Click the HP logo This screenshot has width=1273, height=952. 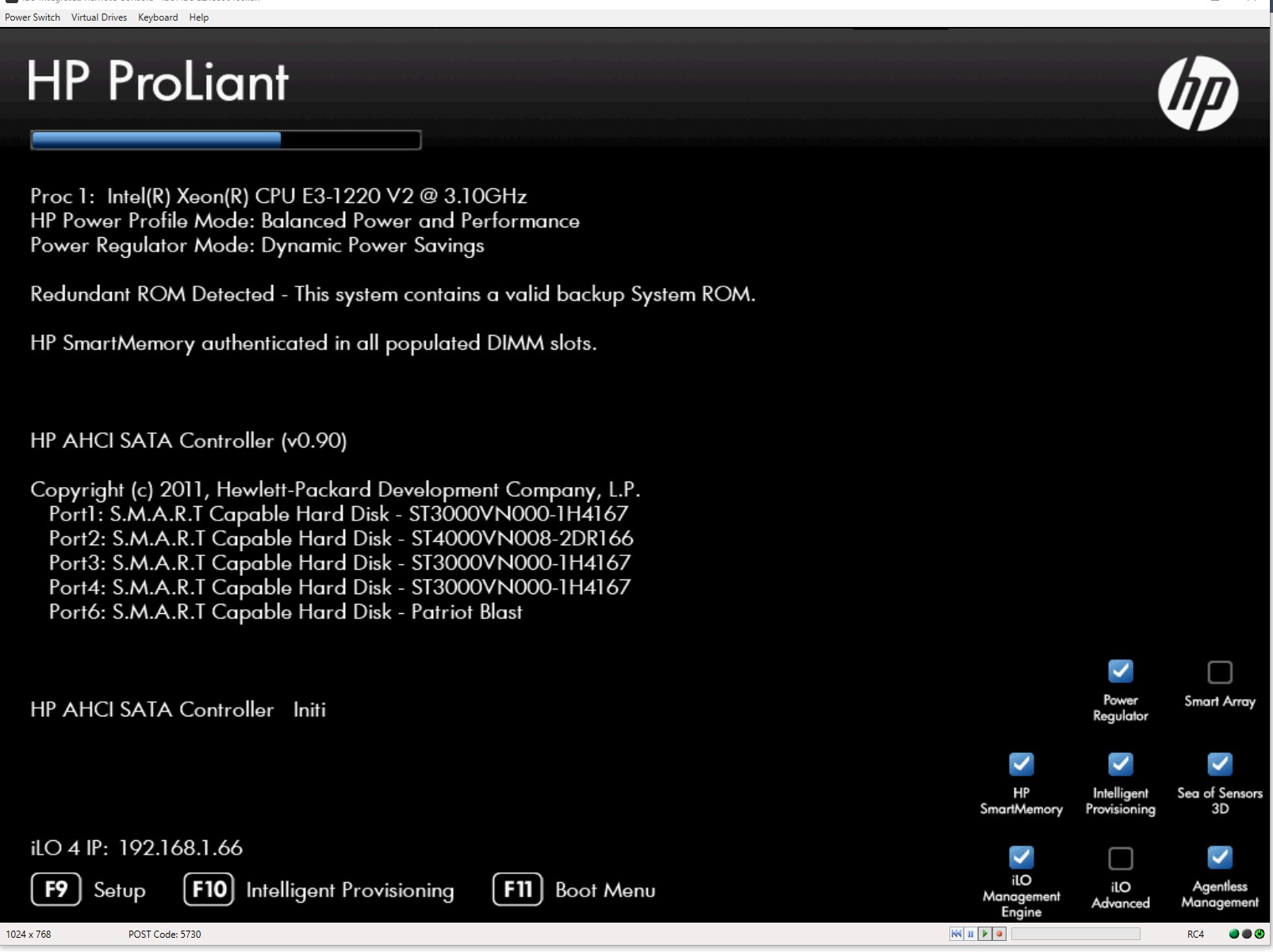[1198, 93]
